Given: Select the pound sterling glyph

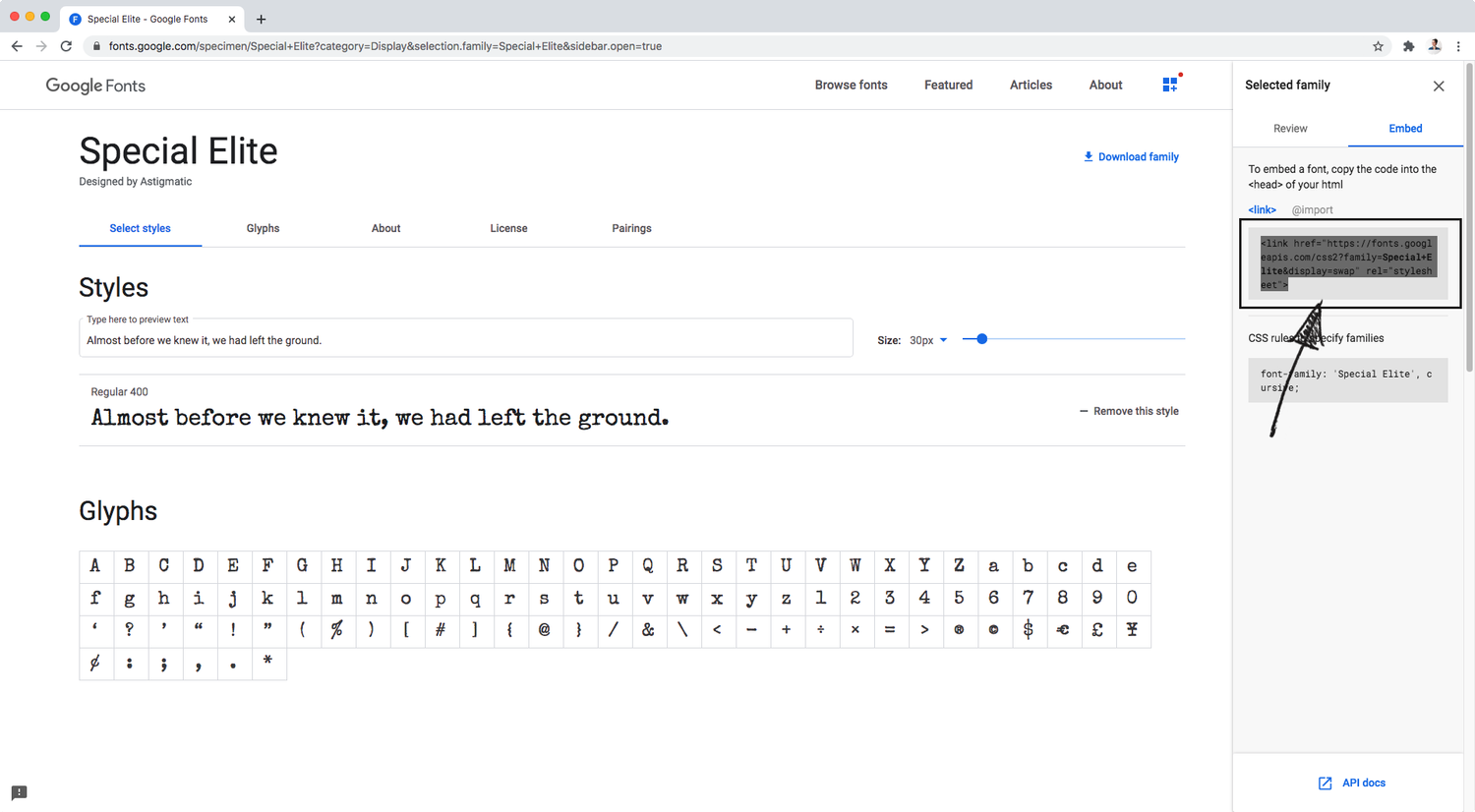Looking at the screenshot, I should coord(1097,631).
